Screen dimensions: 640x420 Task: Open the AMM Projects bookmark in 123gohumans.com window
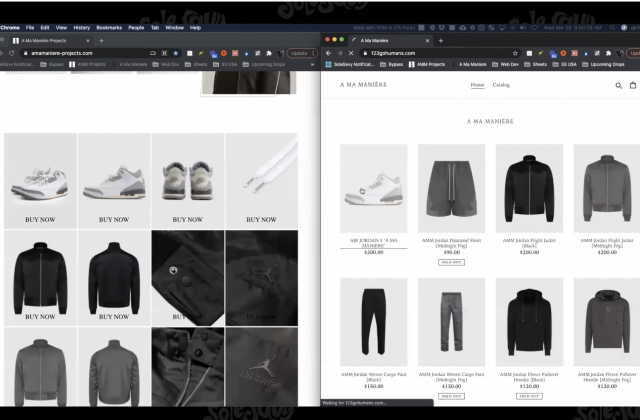point(428,64)
